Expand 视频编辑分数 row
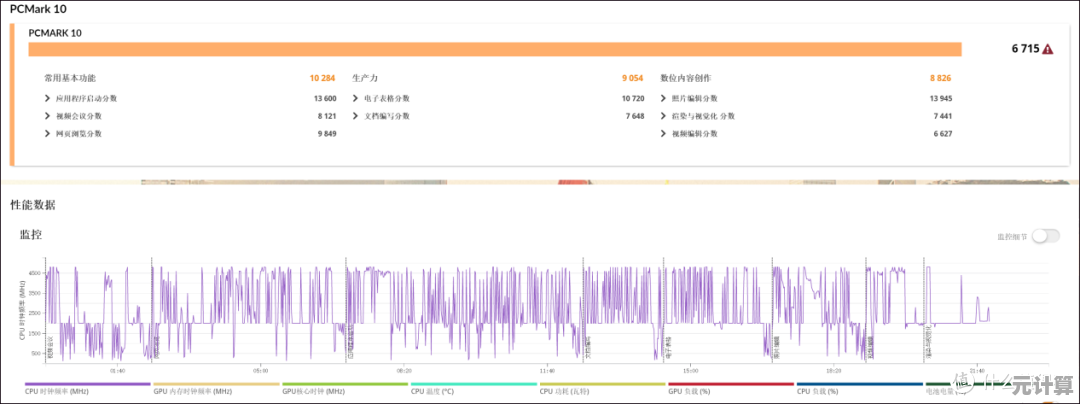The image size is (1080, 404). point(664,133)
